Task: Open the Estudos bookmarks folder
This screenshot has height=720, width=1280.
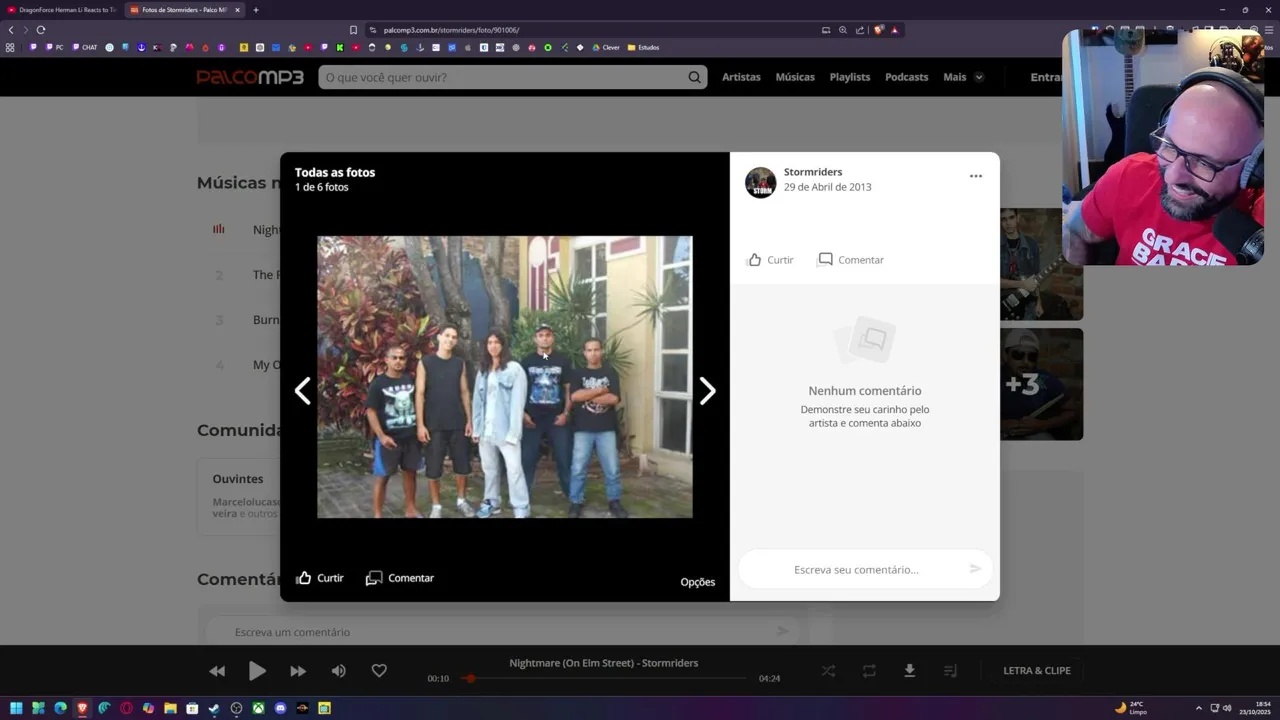Action: point(643,47)
